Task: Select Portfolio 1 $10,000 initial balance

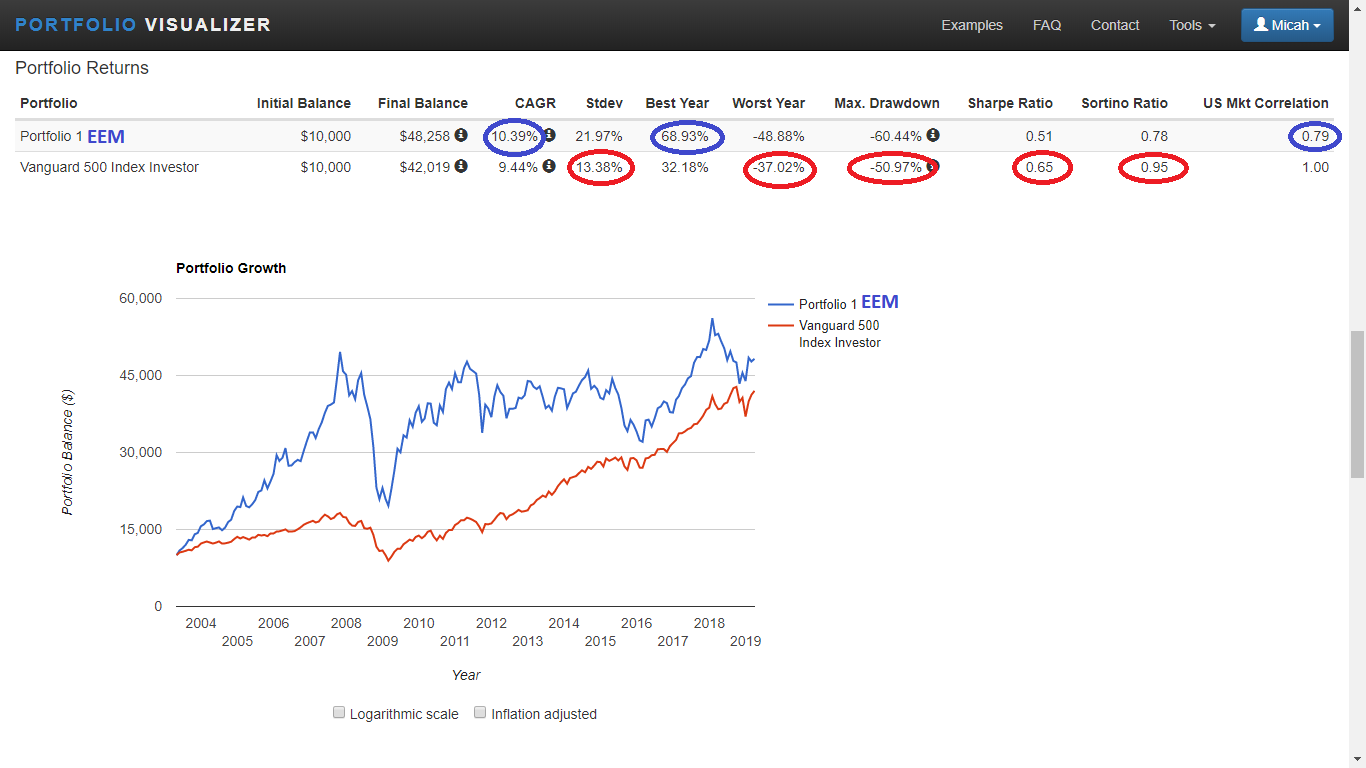Action: tap(326, 136)
